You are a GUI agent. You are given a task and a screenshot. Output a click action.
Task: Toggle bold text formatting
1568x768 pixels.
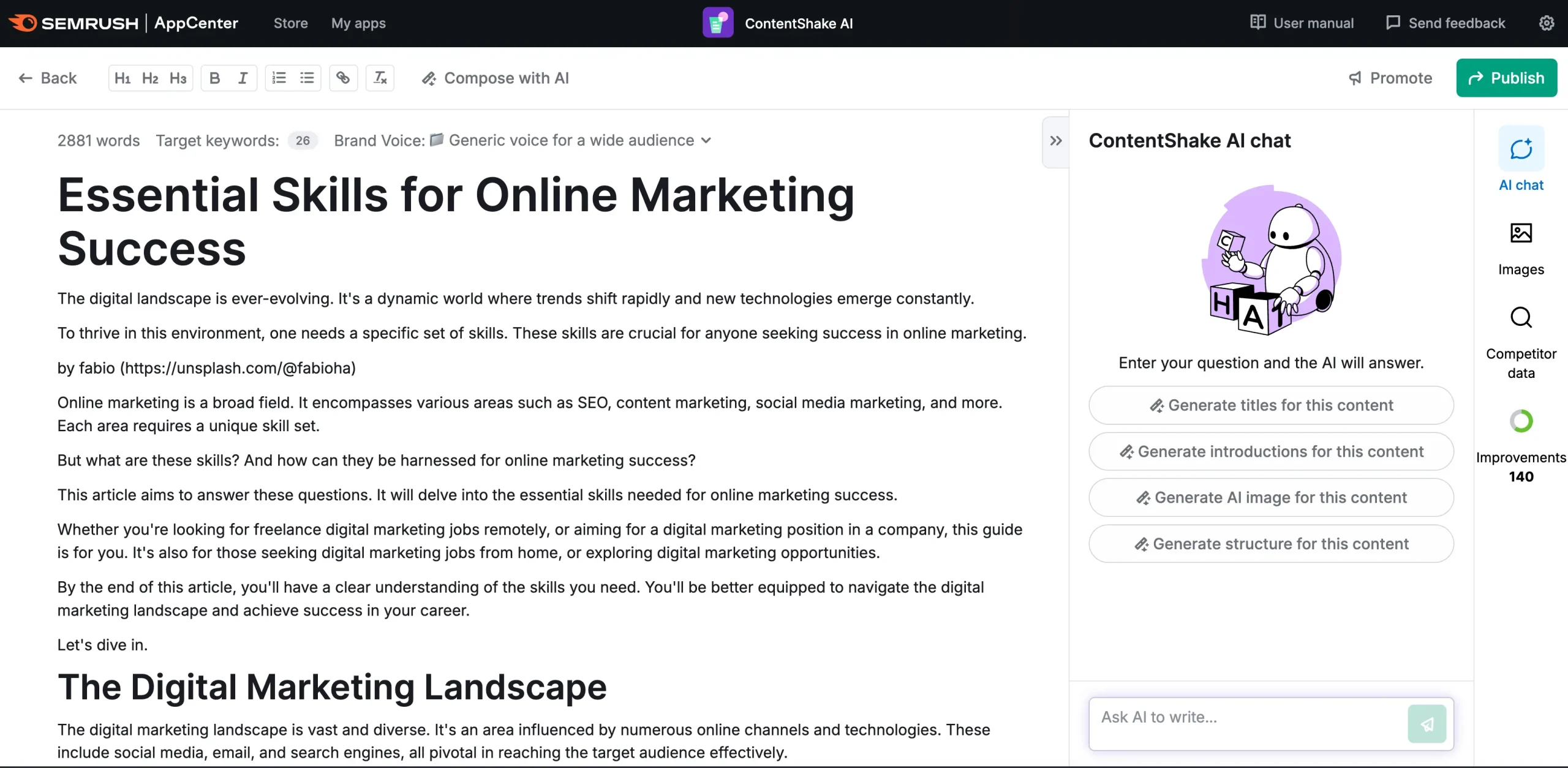(x=214, y=78)
